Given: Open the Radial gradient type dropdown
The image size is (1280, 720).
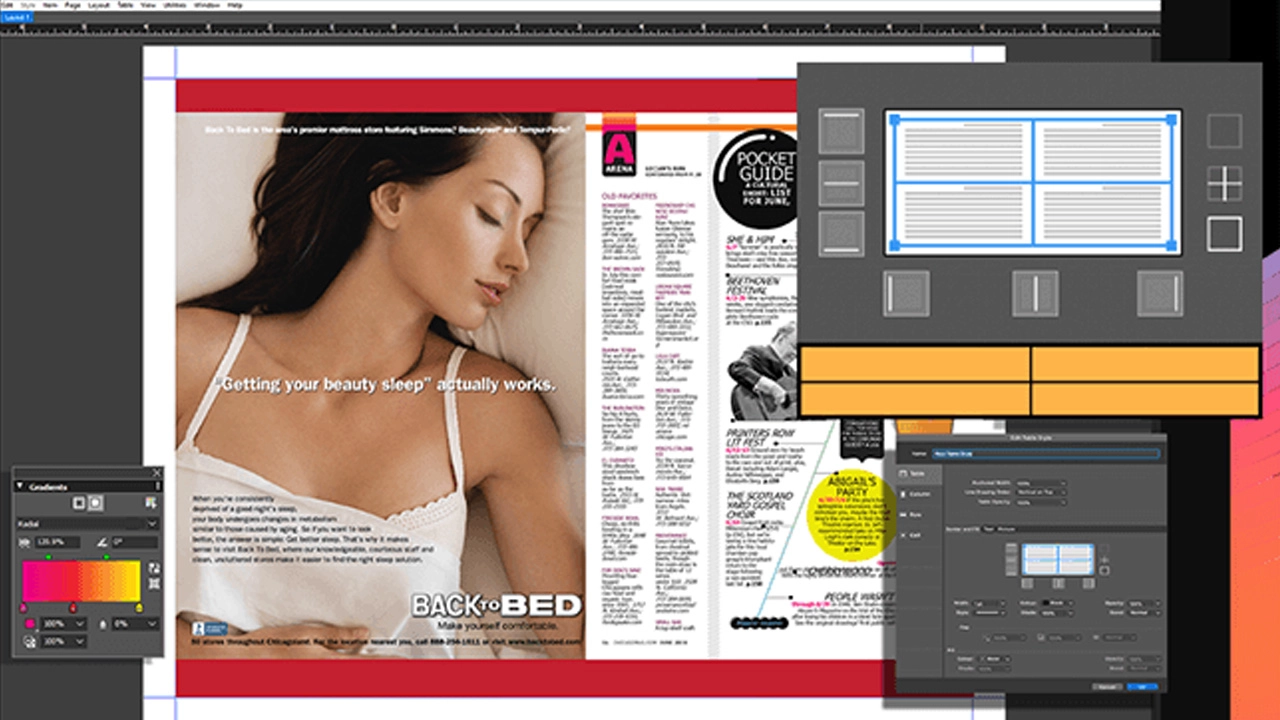Looking at the screenshot, I should 87,524.
